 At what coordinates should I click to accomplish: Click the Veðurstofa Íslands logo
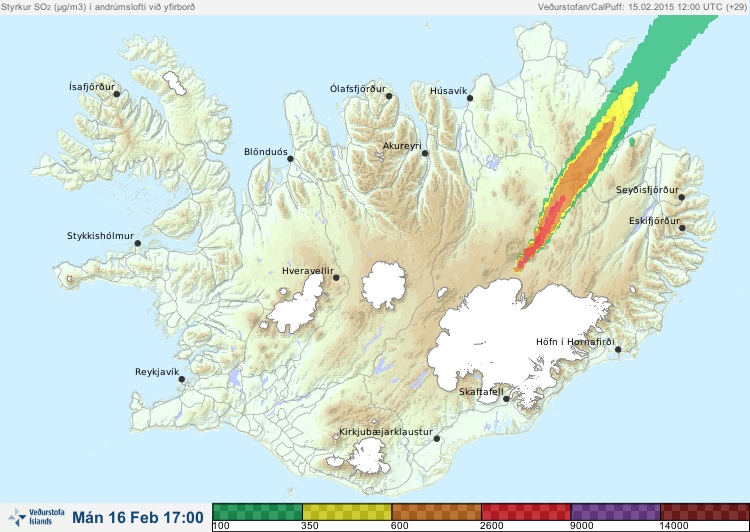pyautogui.click(x=36, y=517)
